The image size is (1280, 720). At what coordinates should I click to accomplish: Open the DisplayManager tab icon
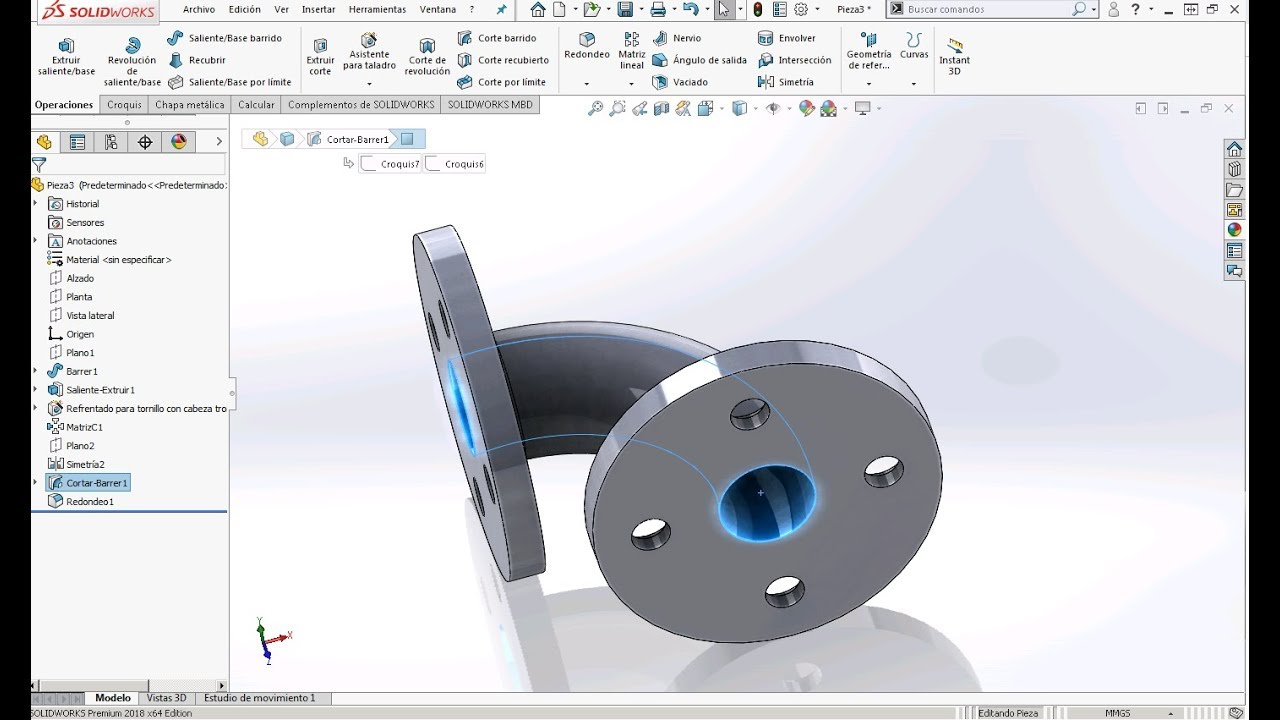(179, 142)
